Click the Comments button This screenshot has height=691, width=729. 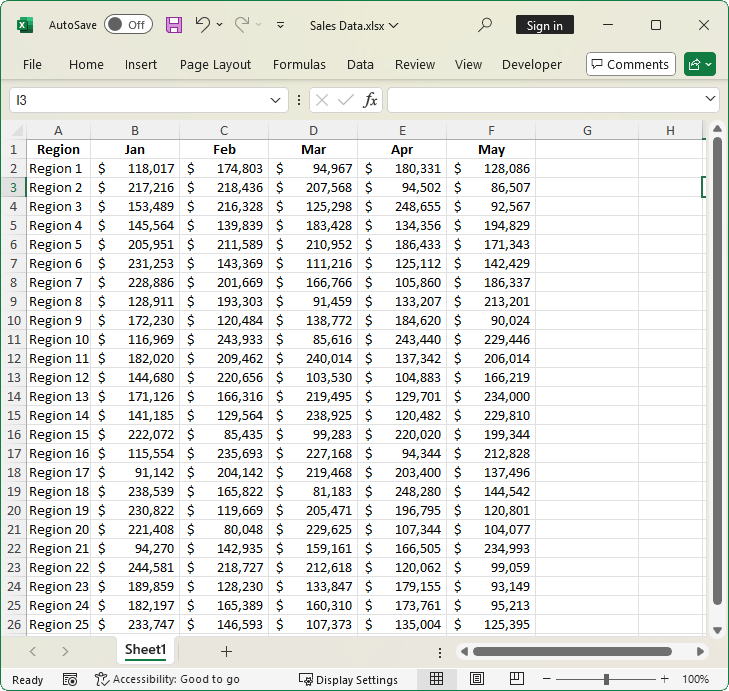(630, 64)
